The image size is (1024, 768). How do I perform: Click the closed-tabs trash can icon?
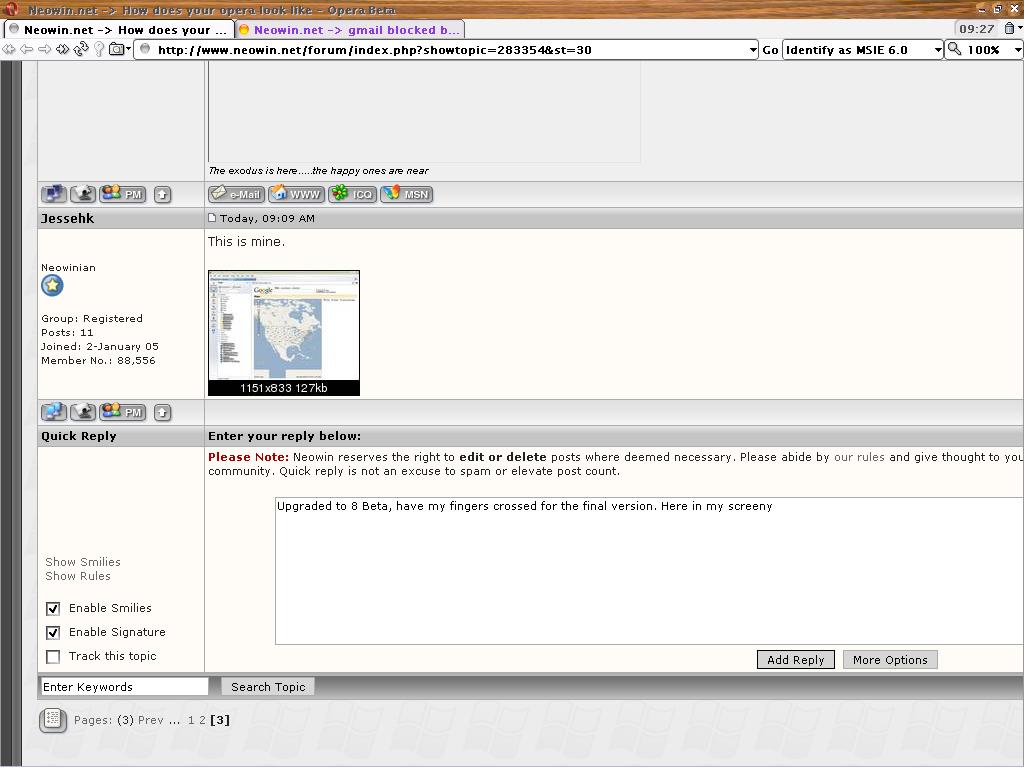pos(1009,28)
